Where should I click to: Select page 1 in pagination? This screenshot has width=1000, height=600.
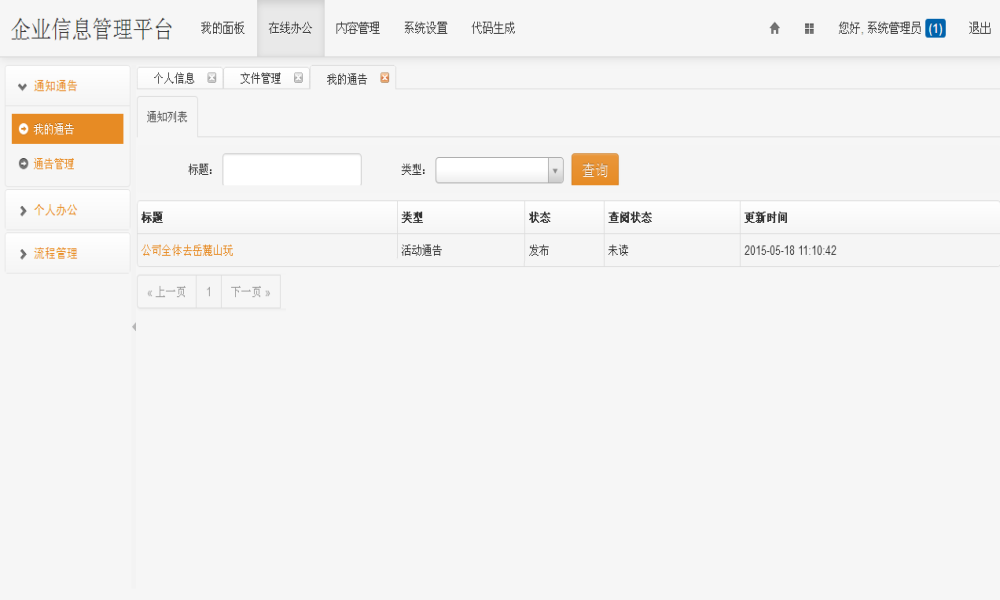pyautogui.click(x=209, y=292)
